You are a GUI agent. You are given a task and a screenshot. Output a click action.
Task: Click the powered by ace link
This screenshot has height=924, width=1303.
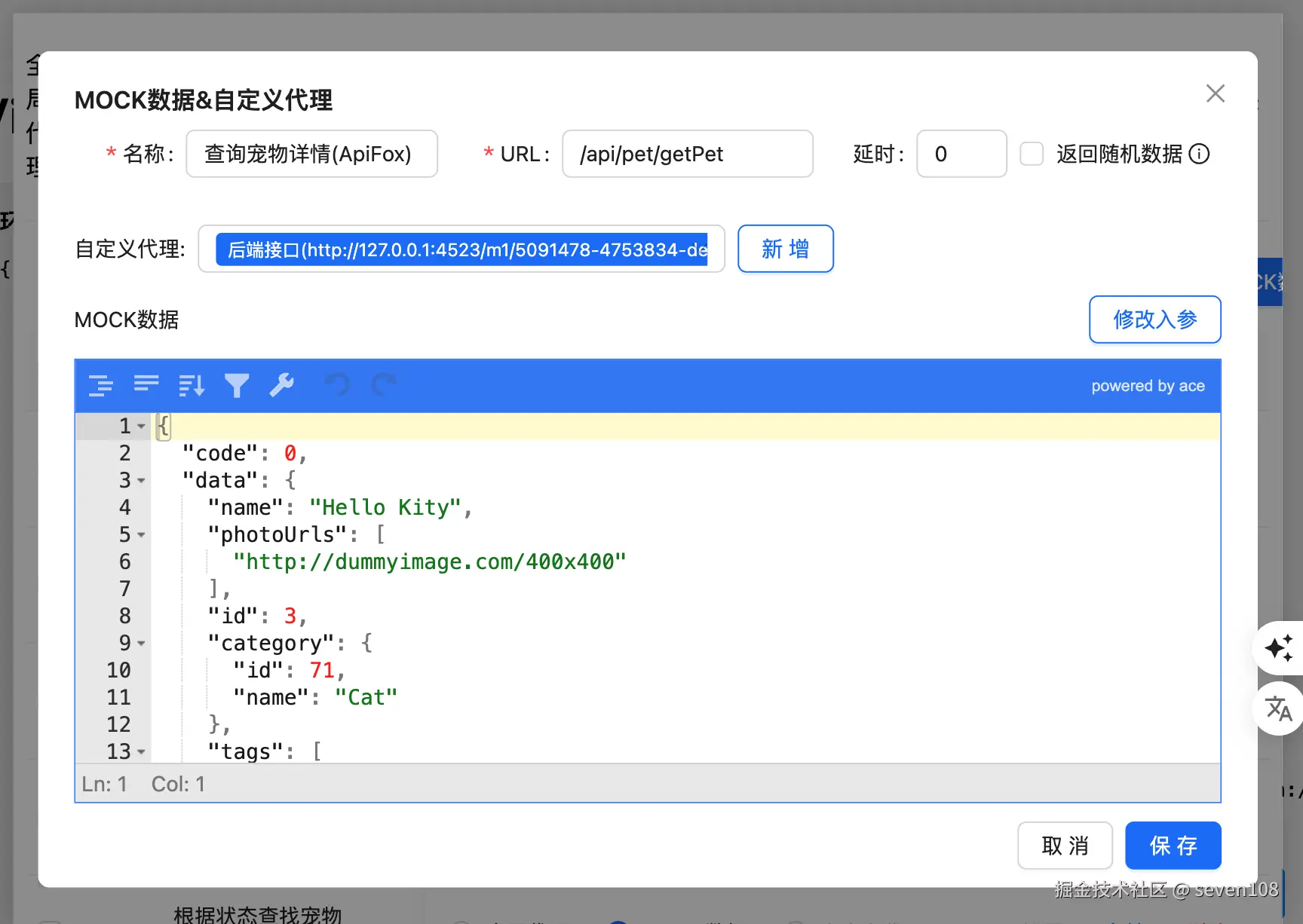tap(1148, 386)
